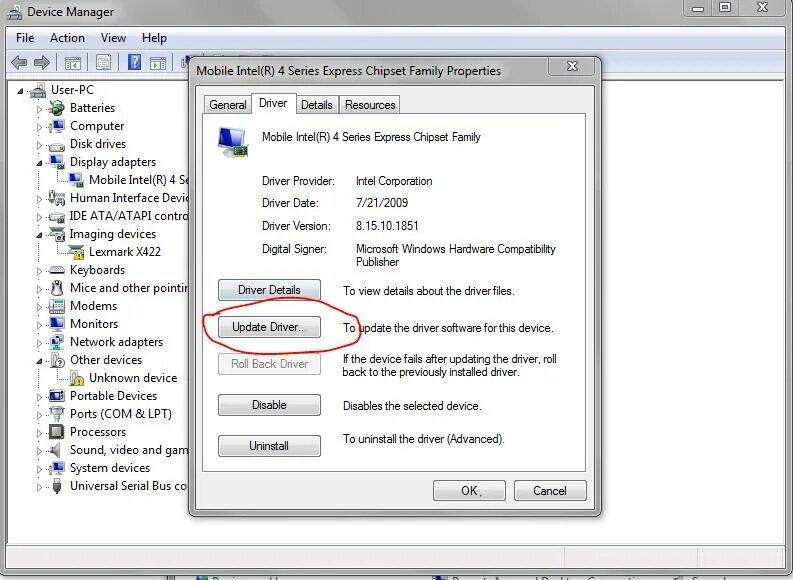Click the System devices category icon
The width and height of the screenshot is (793, 580).
click(x=57, y=468)
